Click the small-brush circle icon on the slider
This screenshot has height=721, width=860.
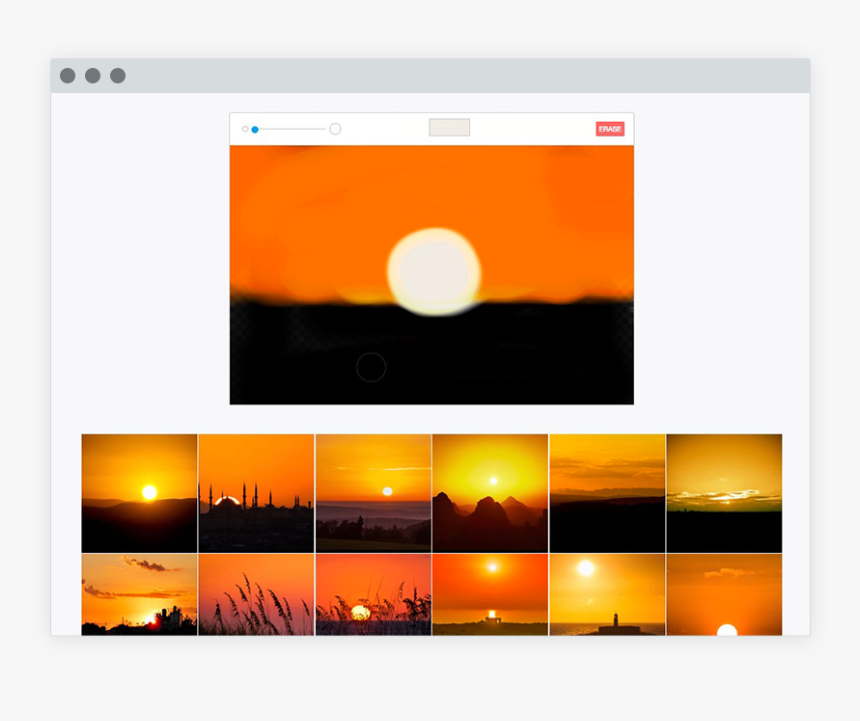point(245,129)
